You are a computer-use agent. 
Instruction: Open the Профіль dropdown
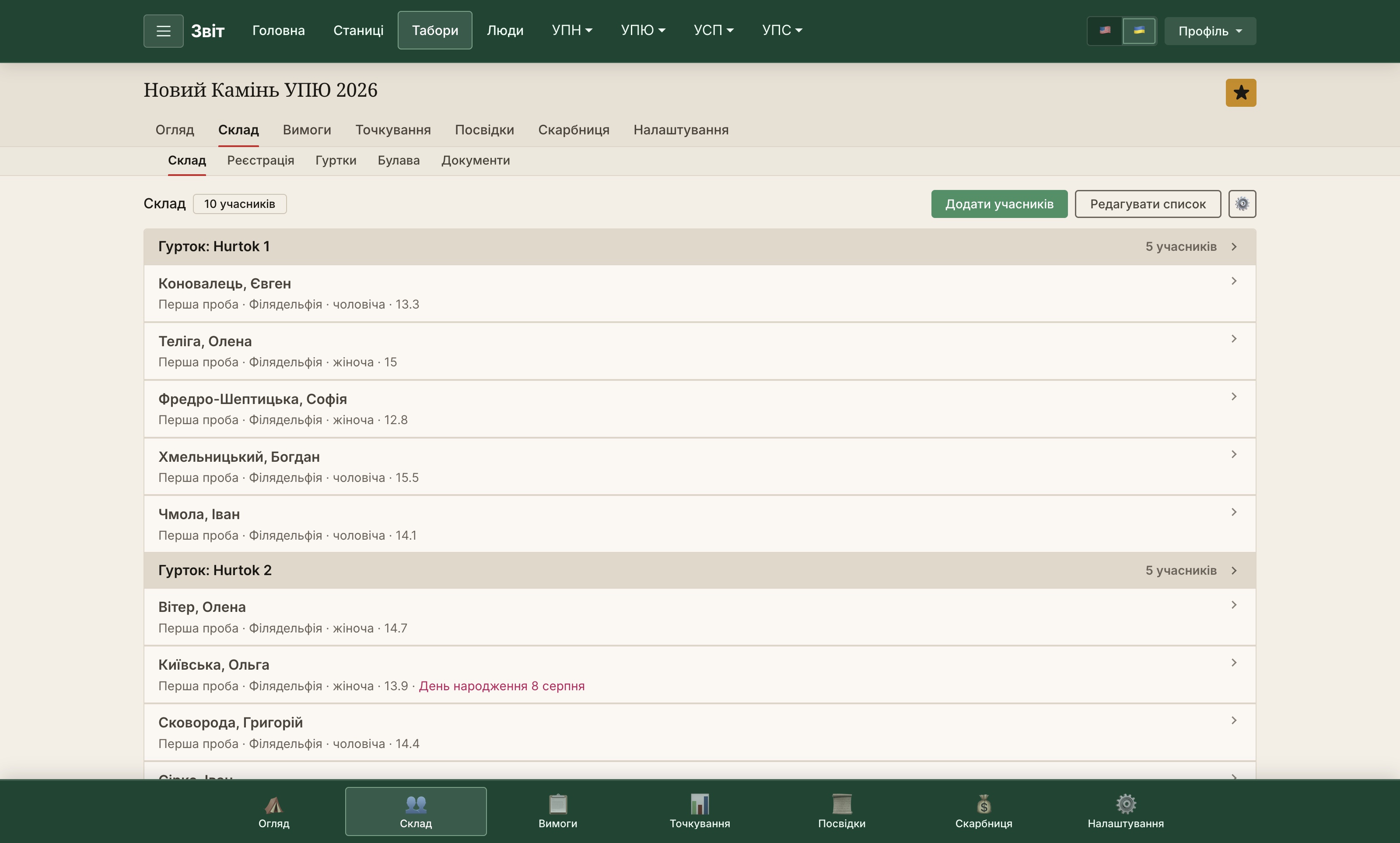tap(1210, 31)
